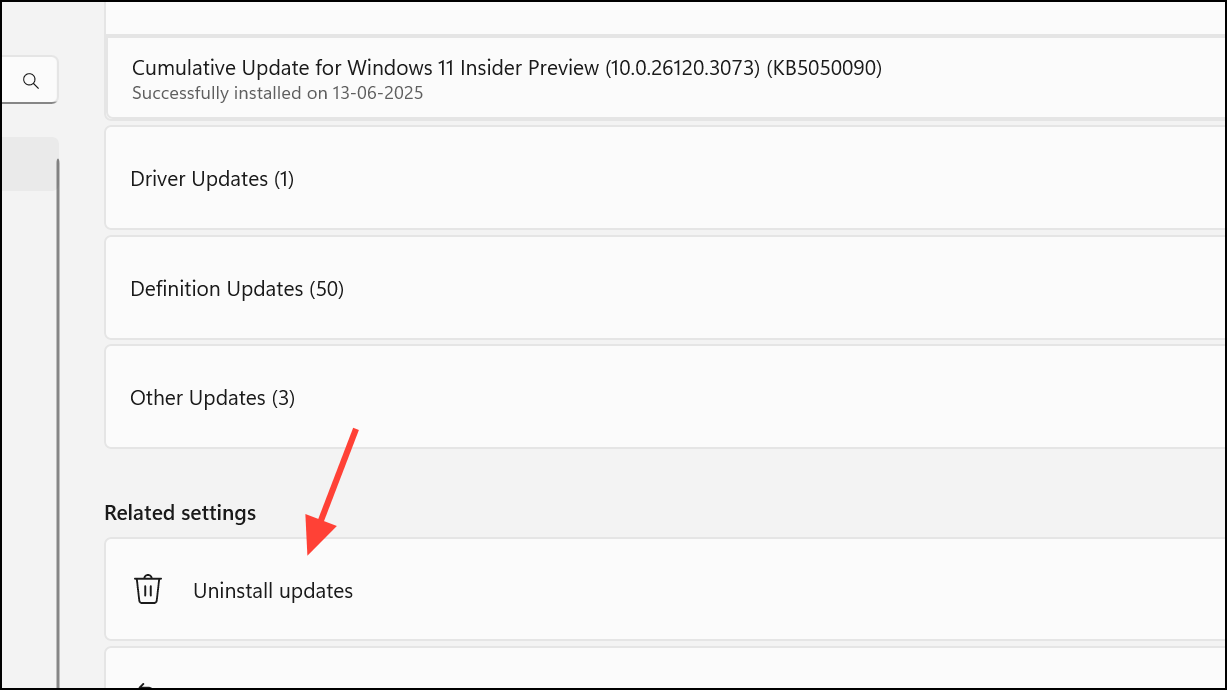
Task: Click the partially visible card above Cumulative Update
Action: click(665, 16)
